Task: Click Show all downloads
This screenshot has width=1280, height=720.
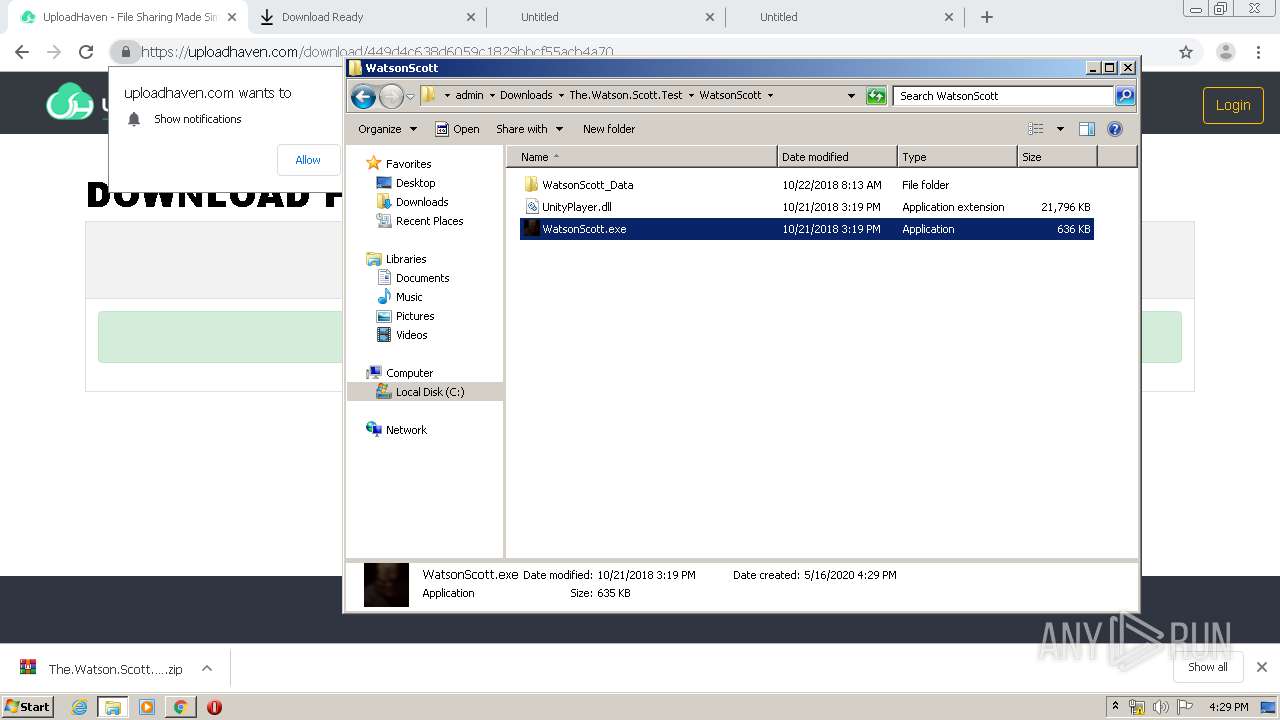Action: (x=1208, y=667)
